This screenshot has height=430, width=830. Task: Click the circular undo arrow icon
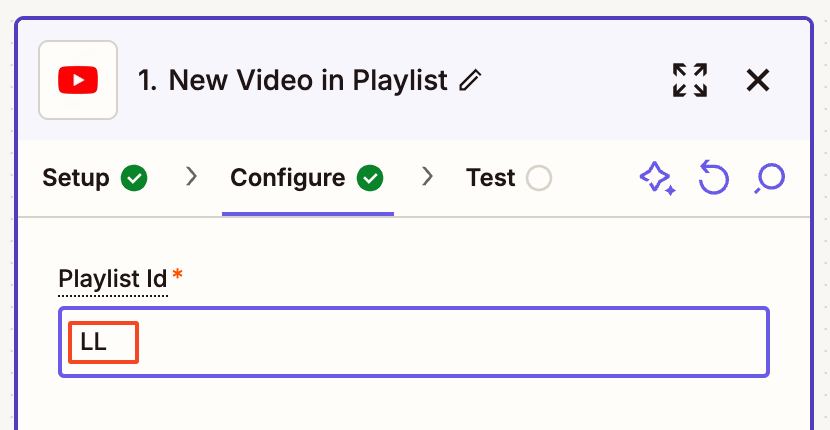[713, 179]
